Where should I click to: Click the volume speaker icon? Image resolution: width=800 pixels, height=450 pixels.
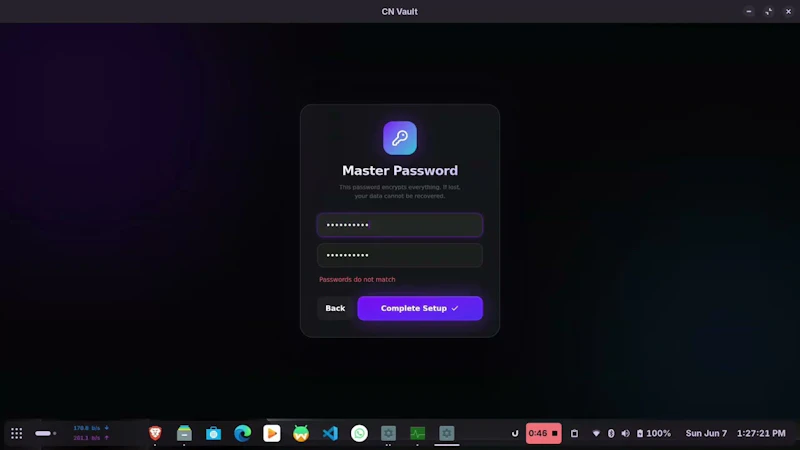[626, 433]
